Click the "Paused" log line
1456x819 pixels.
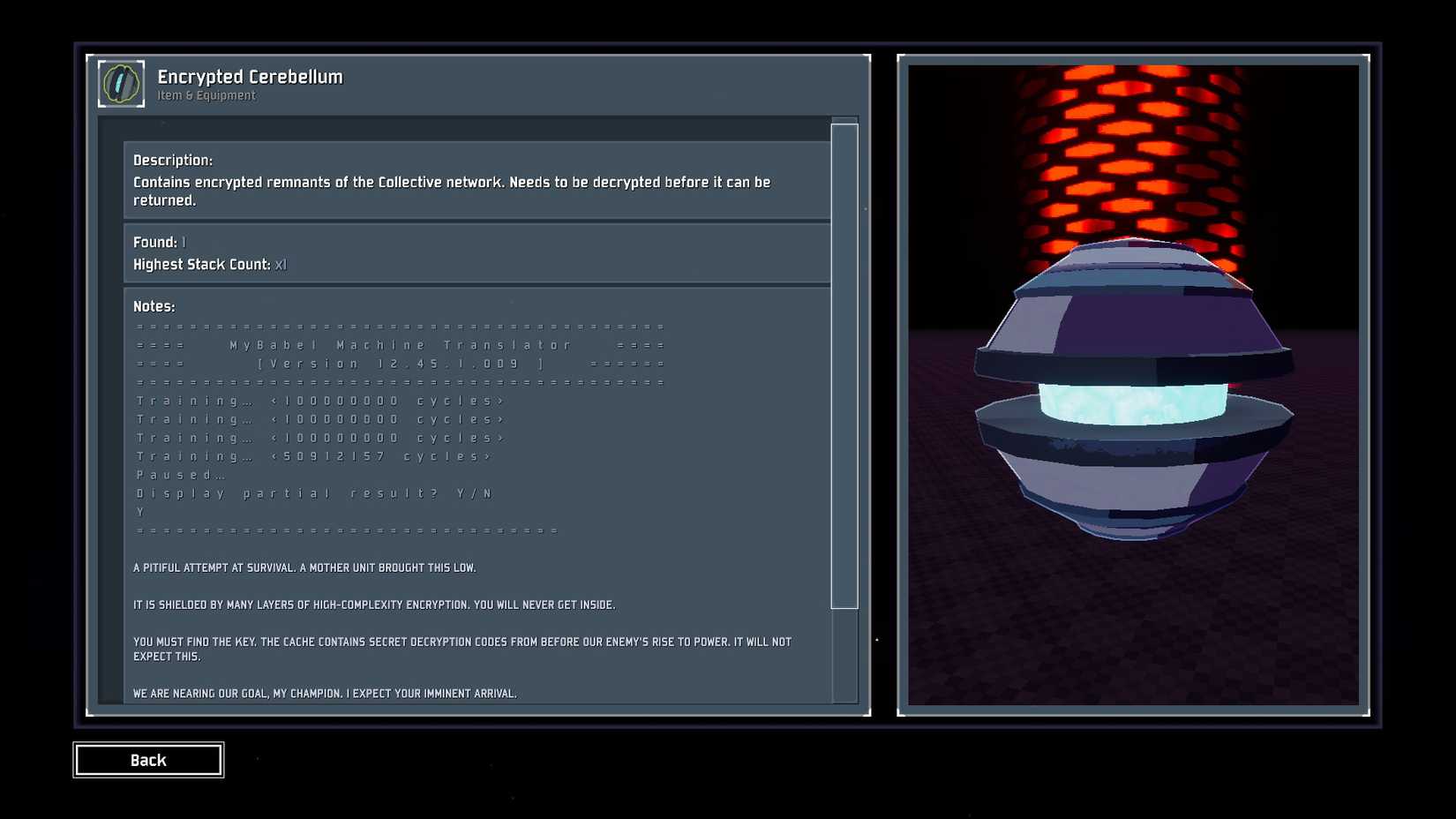[x=181, y=475]
